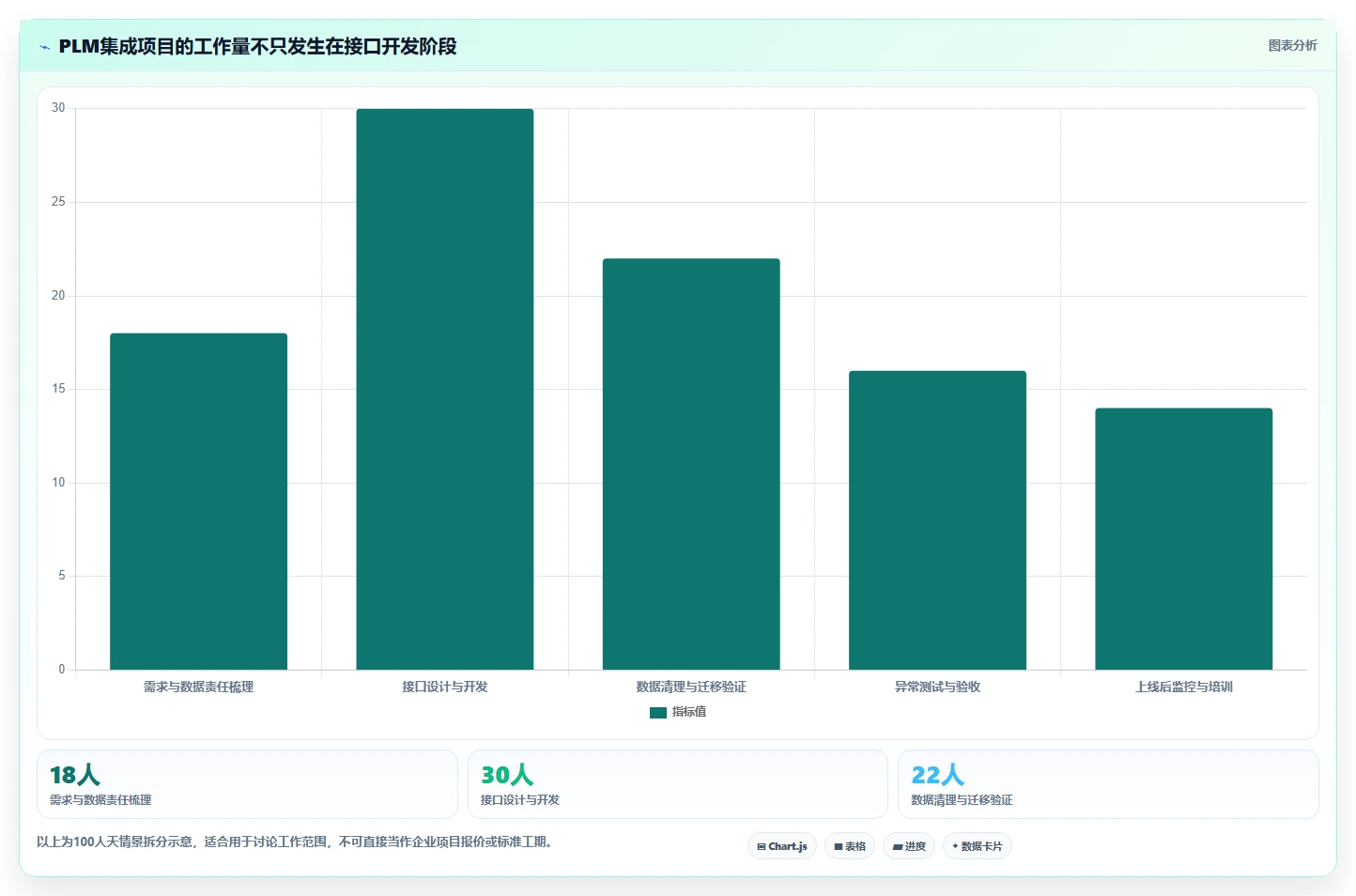The width and height of the screenshot is (1356, 896).
Task: Select the 表格 tag chip
Action: pos(850,846)
